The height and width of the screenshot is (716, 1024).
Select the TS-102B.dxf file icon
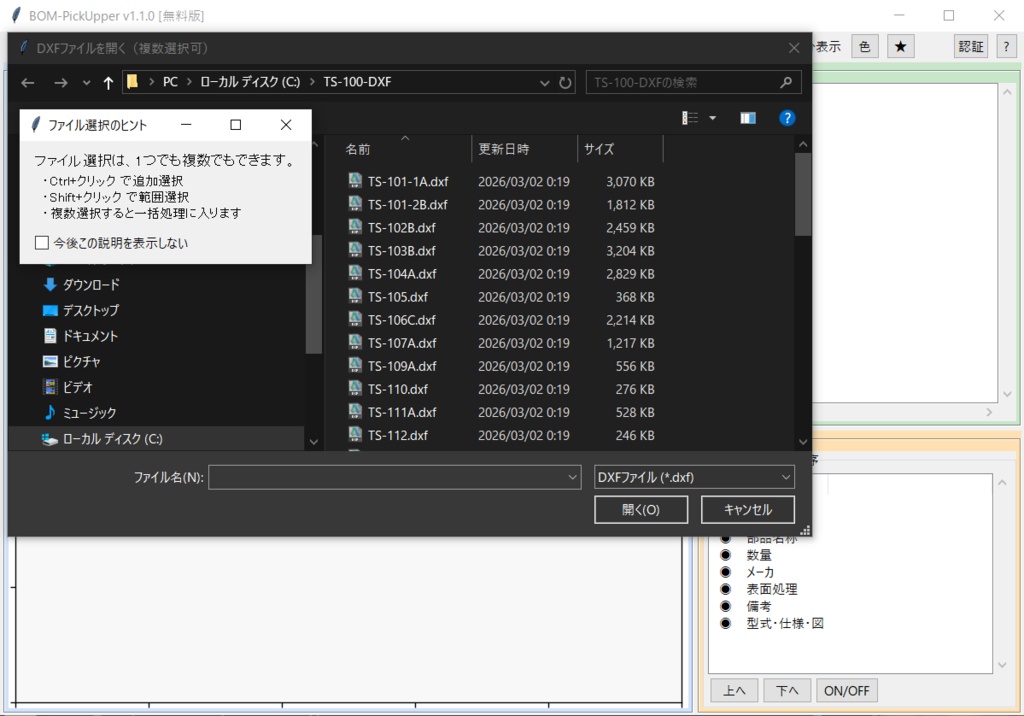[x=355, y=226]
